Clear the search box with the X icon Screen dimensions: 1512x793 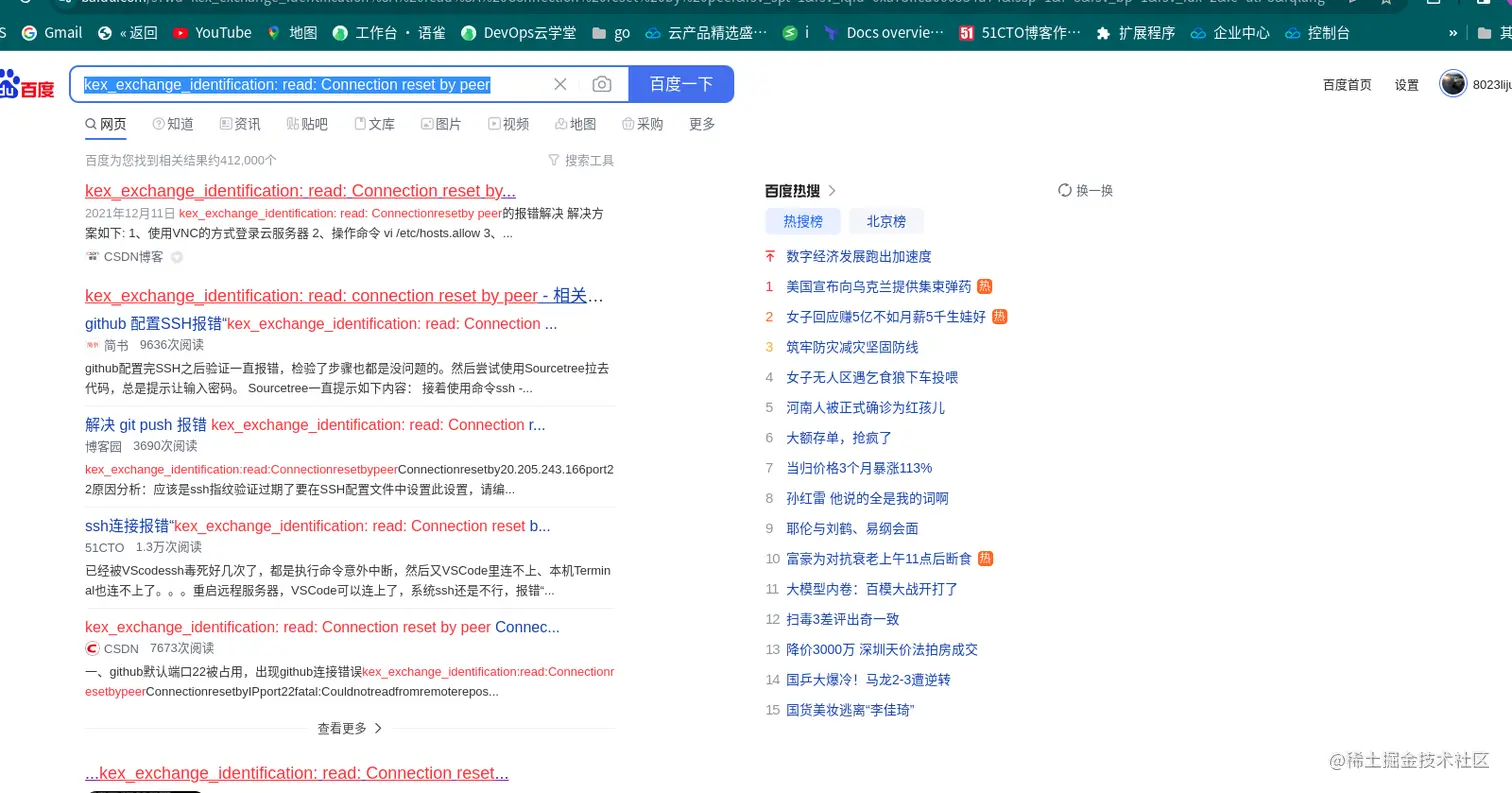(x=560, y=84)
